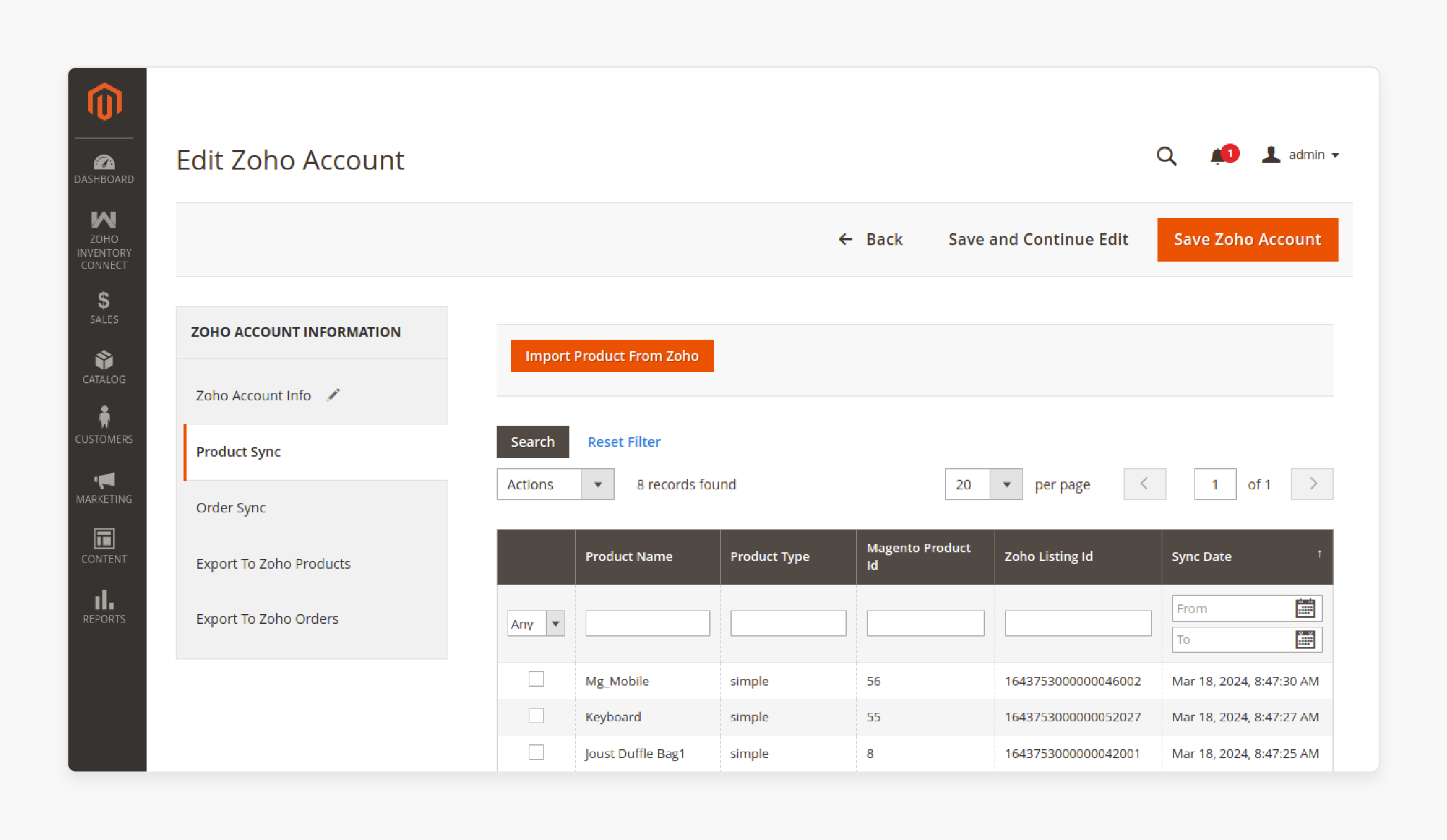Select the Mg_Mobile row checkbox
Image resolution: width=1447 pixels, height=840 pixels.
pyautogui.click(x=536, y=679)
